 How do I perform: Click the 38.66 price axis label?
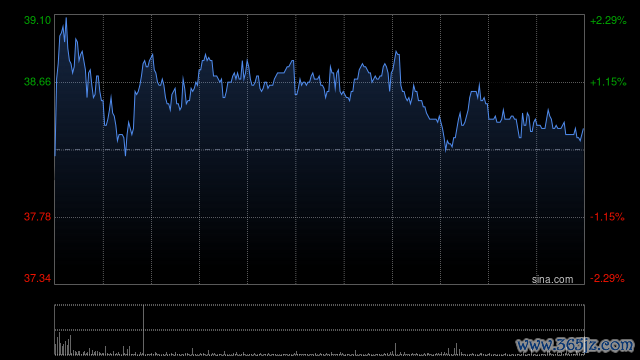[x=38, y=82]
